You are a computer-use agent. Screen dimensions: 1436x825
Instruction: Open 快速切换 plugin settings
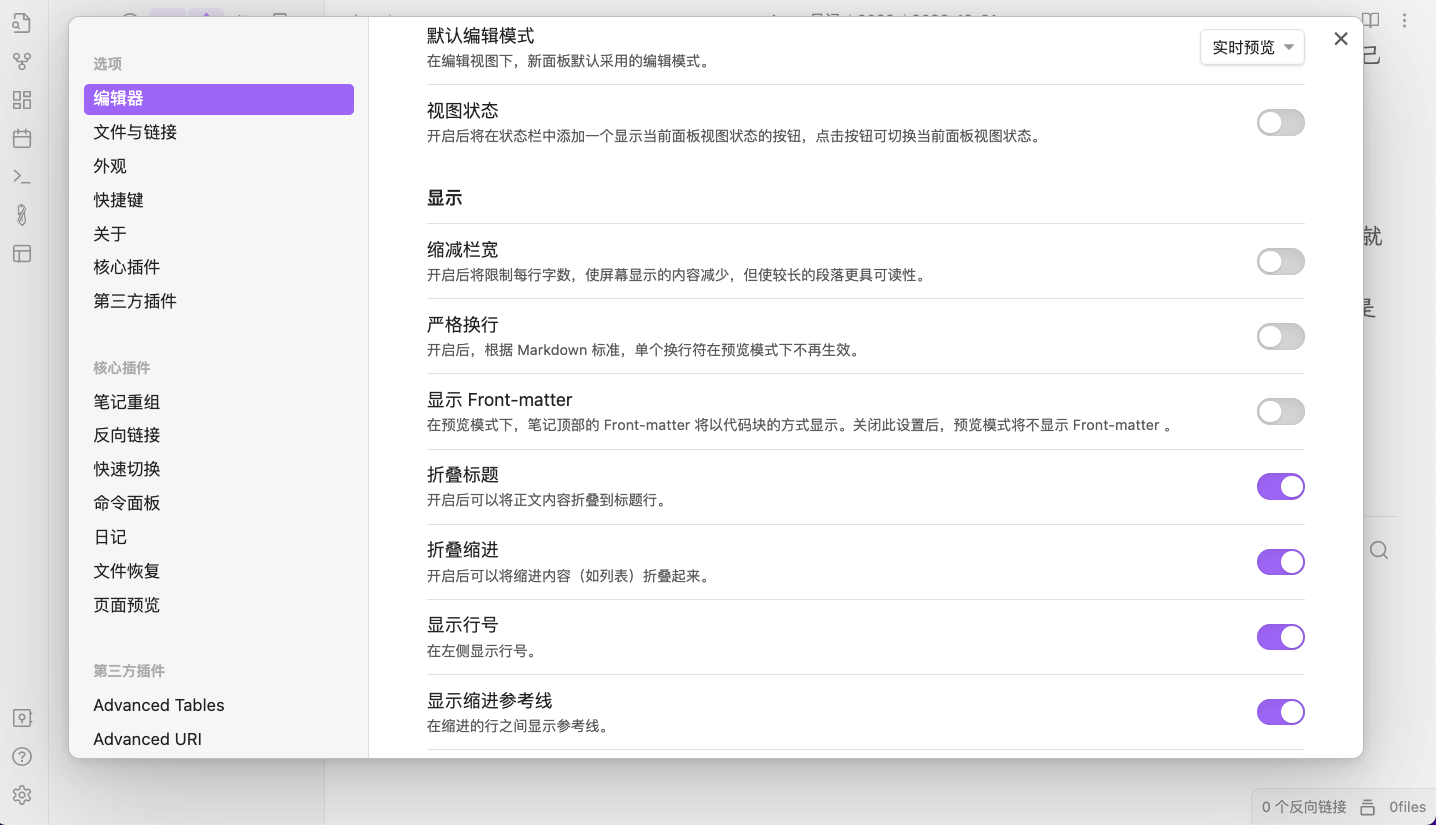[x=219, y=469]
